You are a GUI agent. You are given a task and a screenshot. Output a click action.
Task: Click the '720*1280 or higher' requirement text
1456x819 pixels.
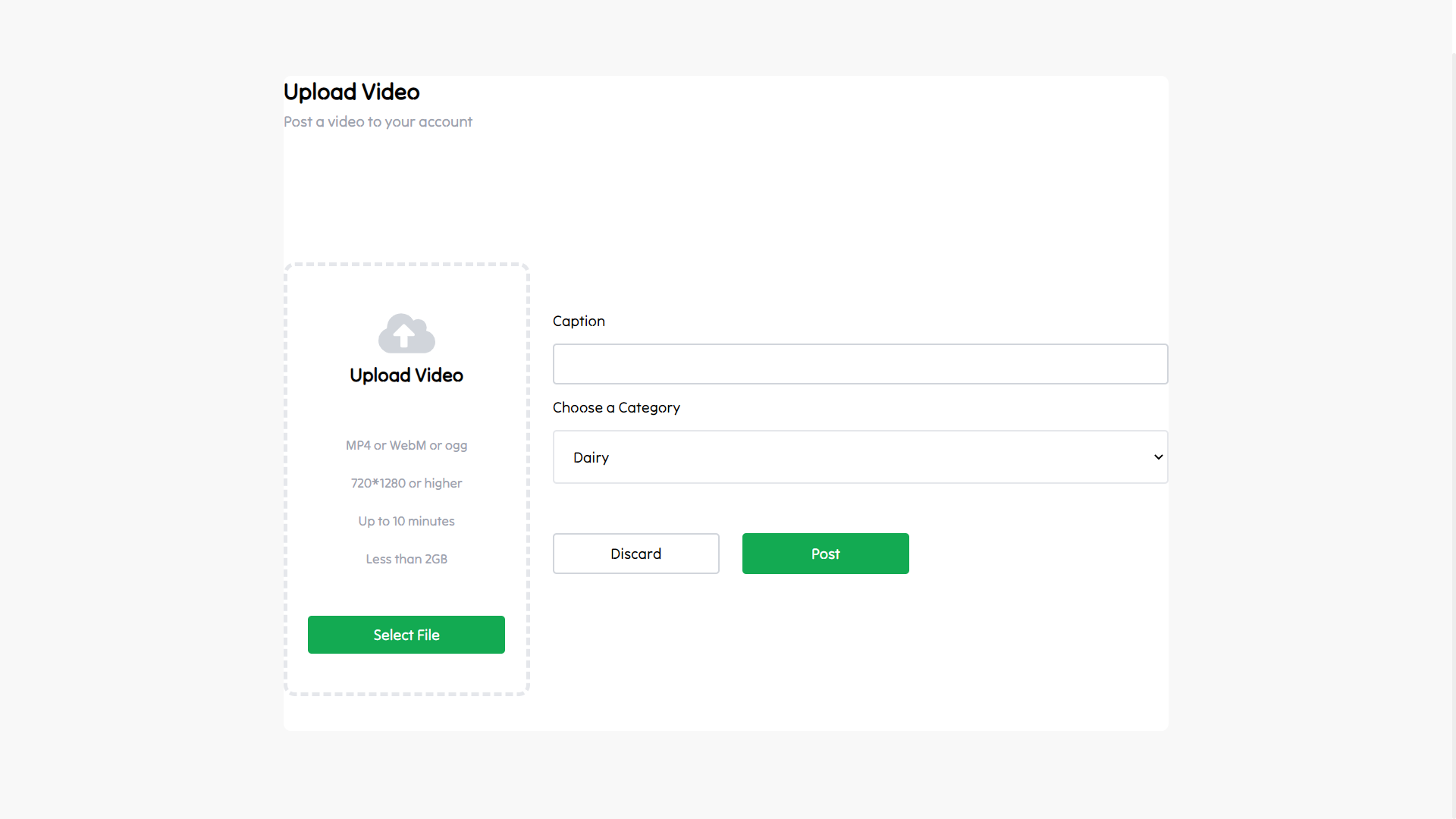coord(406,483)
